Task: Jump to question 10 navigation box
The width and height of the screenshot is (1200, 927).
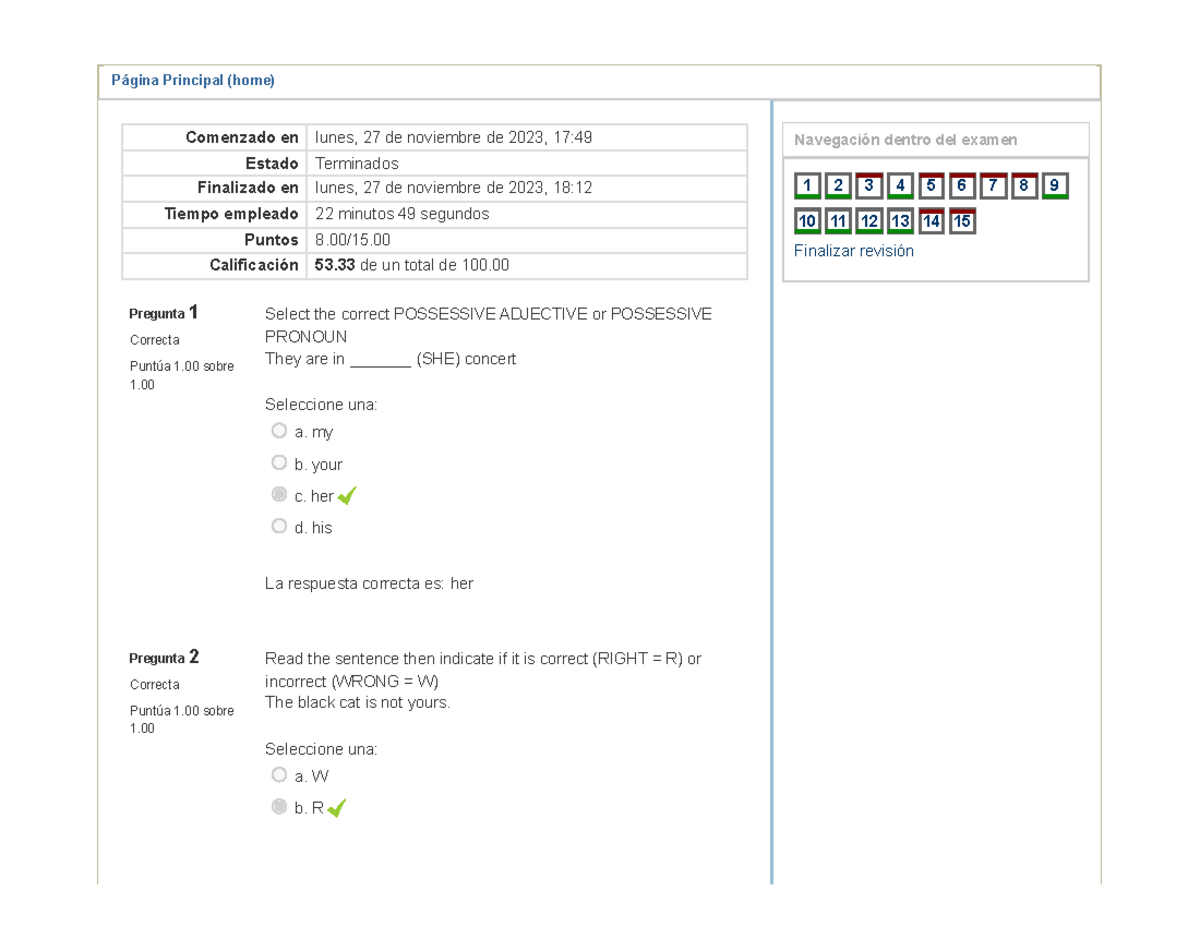Action: [807, 221]
